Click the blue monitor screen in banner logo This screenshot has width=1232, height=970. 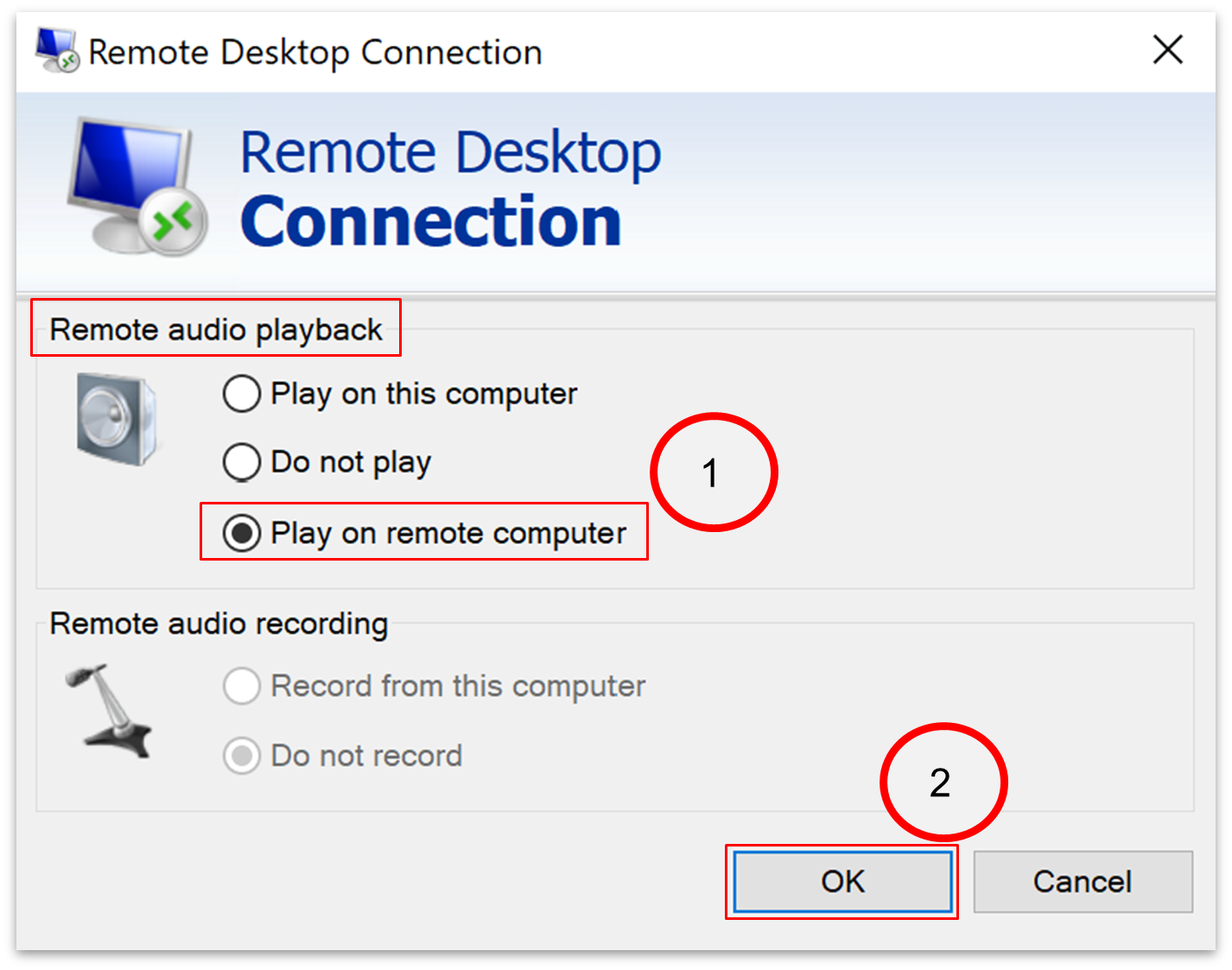click(130, 164)
